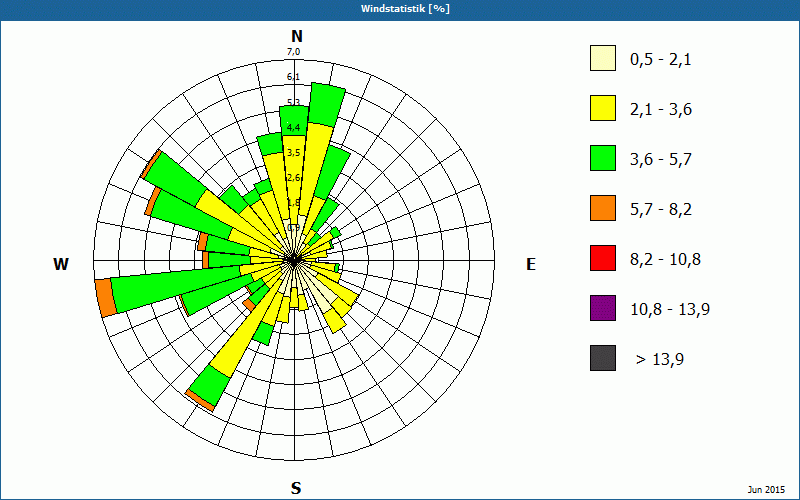The width and height of the screenshot is (800, 500).
Task: Click the 3,6 - 5,7 green legend swatch
Action: (x=603, y=158)
